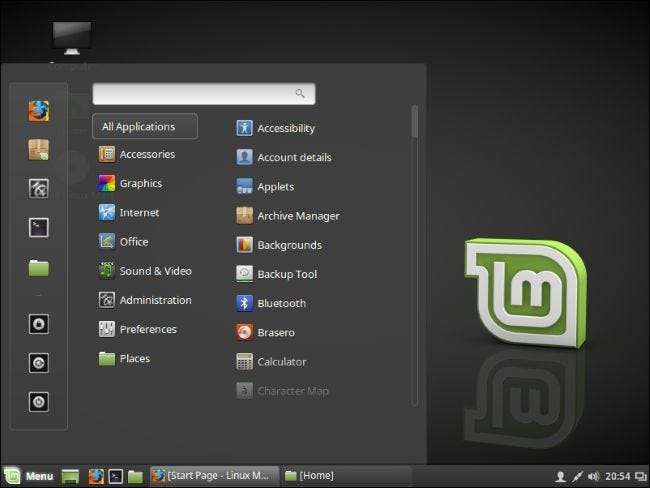
Task: Click the Quit power icon in the sidebar
Action: (38, 401)
